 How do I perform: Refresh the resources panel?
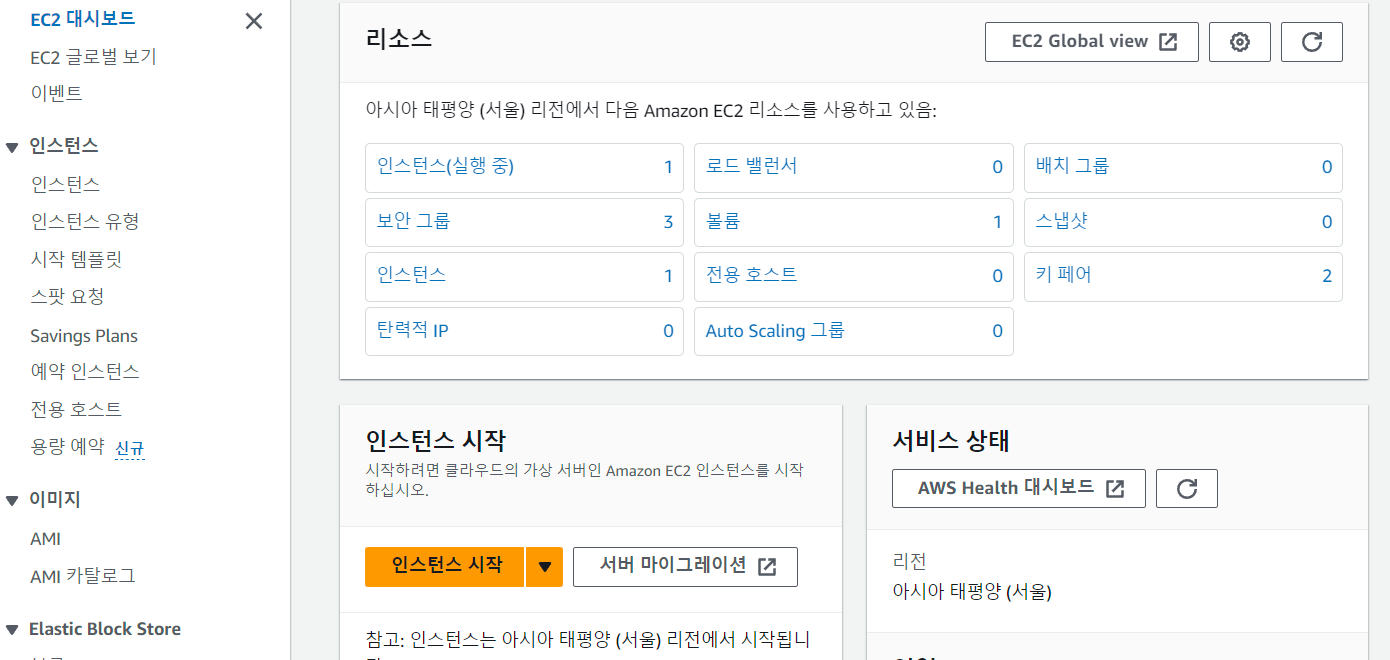pos(1312,42)
